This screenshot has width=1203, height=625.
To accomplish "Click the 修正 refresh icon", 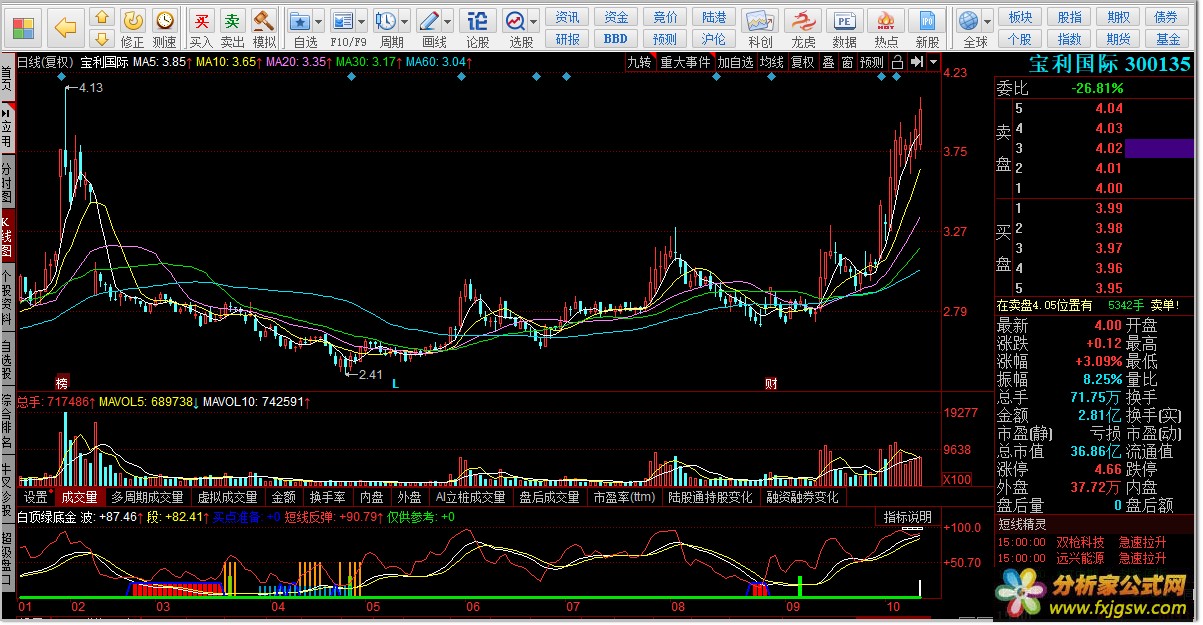I will [132, 20].
